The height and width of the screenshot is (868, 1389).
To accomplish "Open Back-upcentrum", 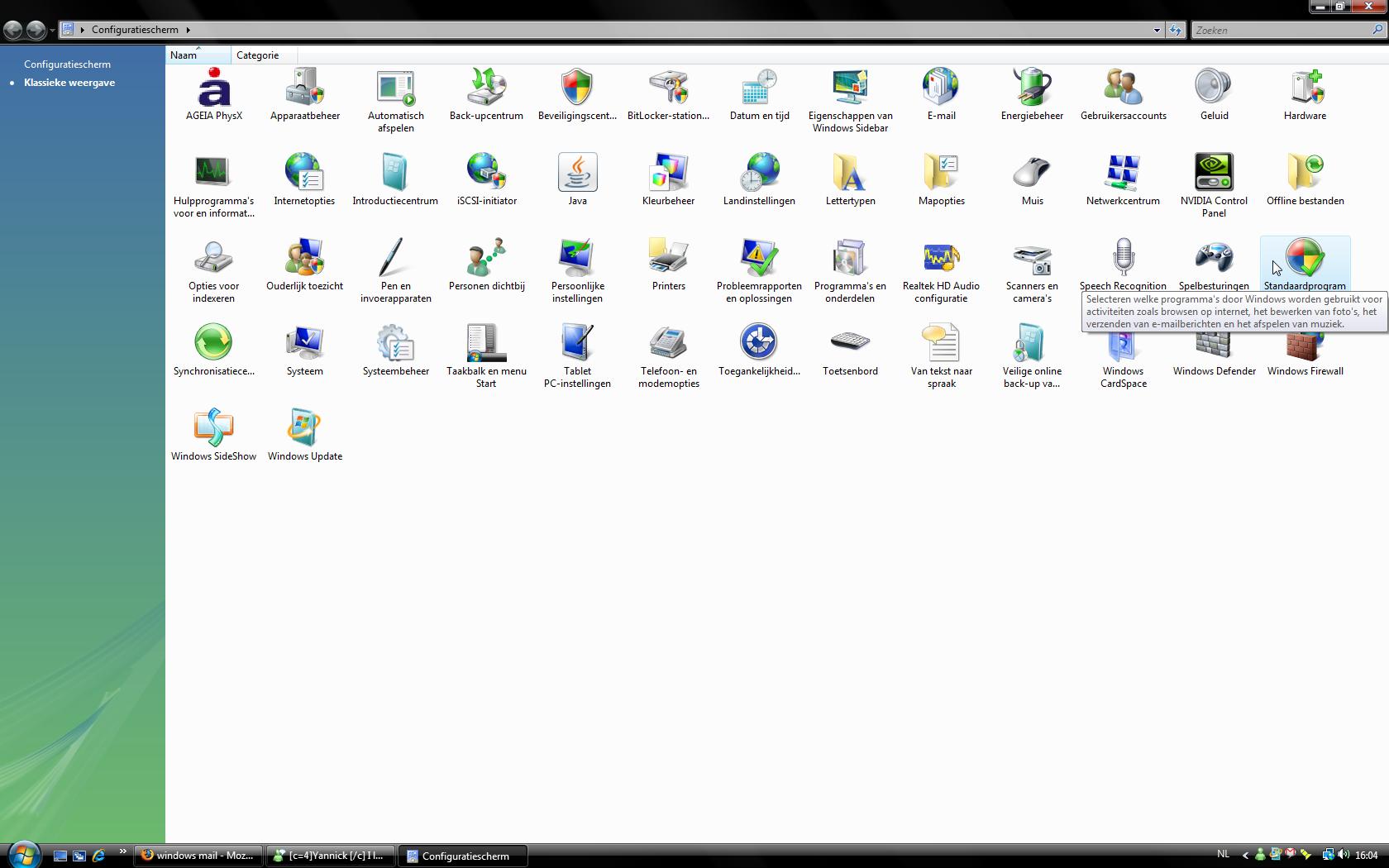I will click(486, 96).
